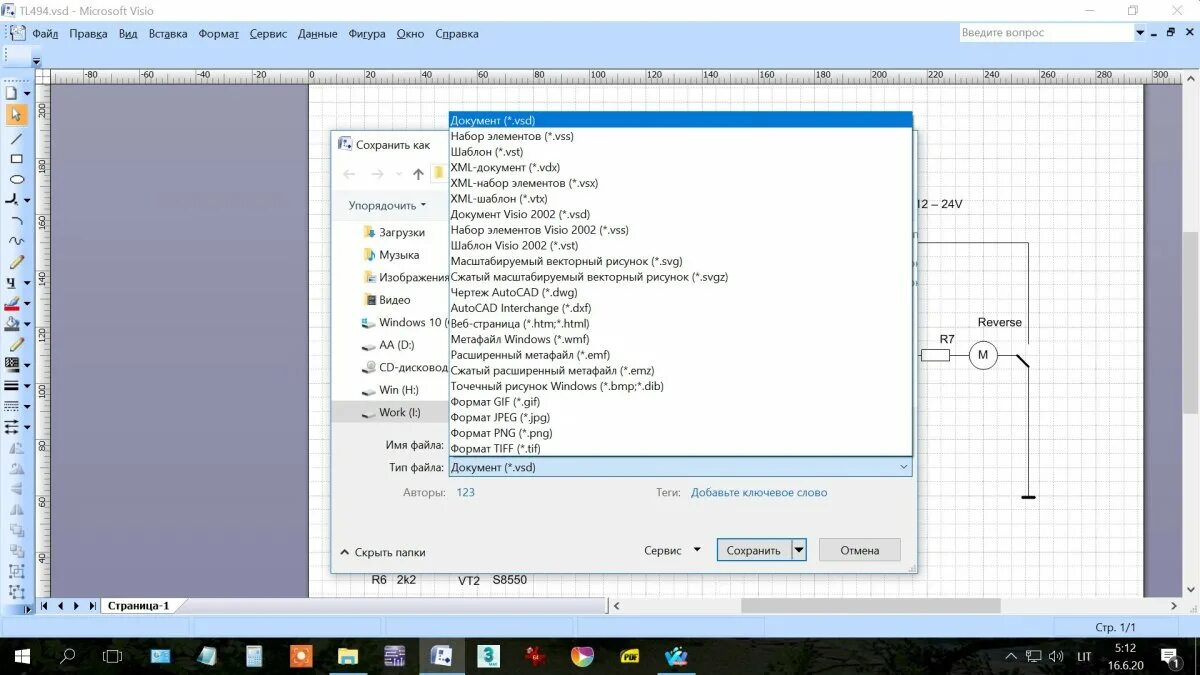1200x675 pixels.
Task: Open taskbar search magnifier
Action: (x=67, y=656)
